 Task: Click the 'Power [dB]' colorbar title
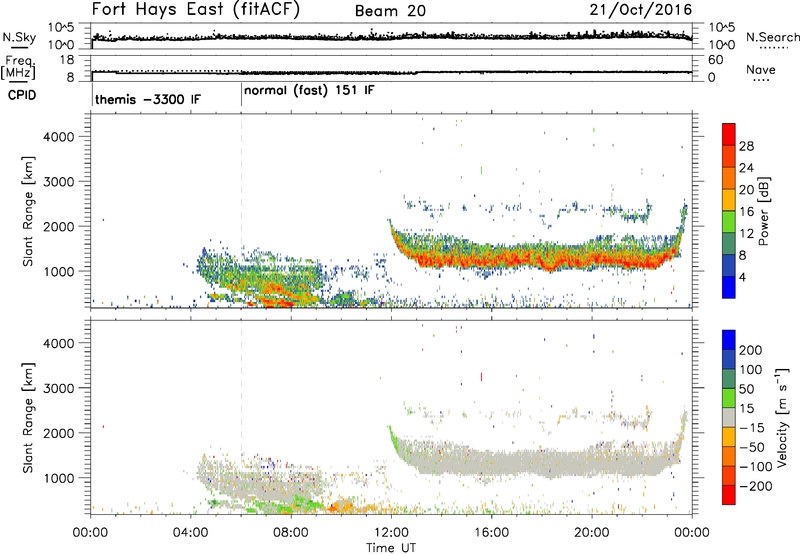click(764, 211)
